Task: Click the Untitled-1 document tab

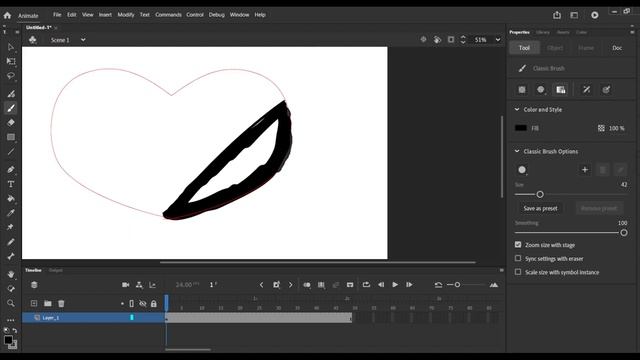Action: (39, 28)
